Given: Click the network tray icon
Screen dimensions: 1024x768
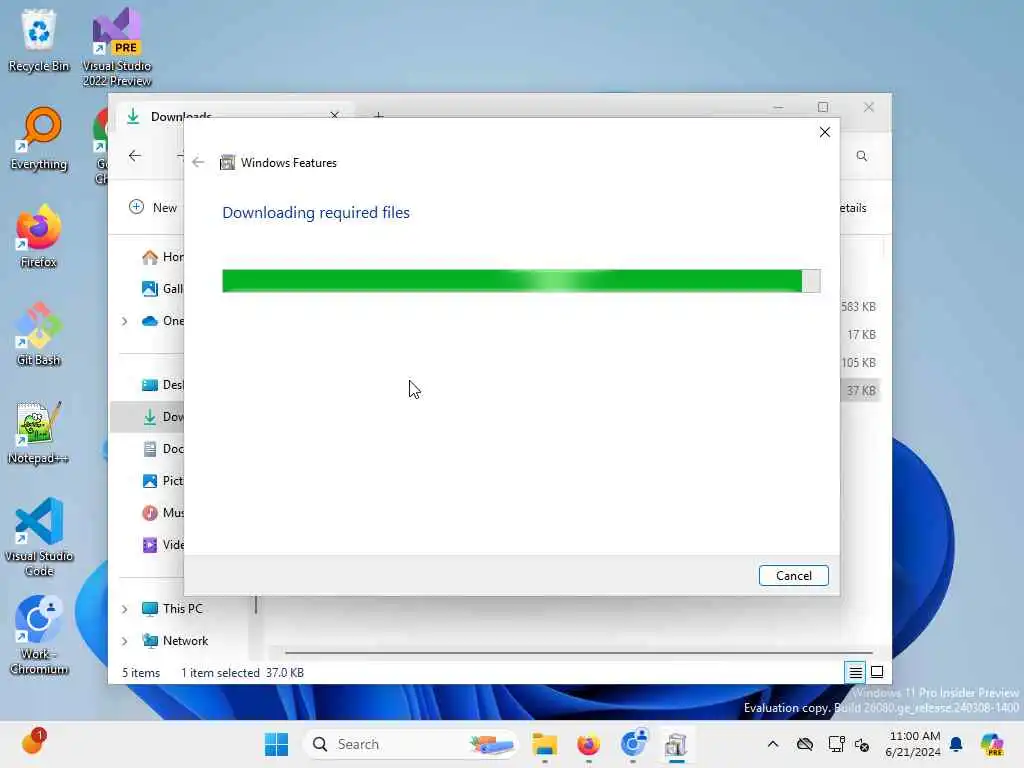Looking at the screenshot, I should click(x=836, y=744).
